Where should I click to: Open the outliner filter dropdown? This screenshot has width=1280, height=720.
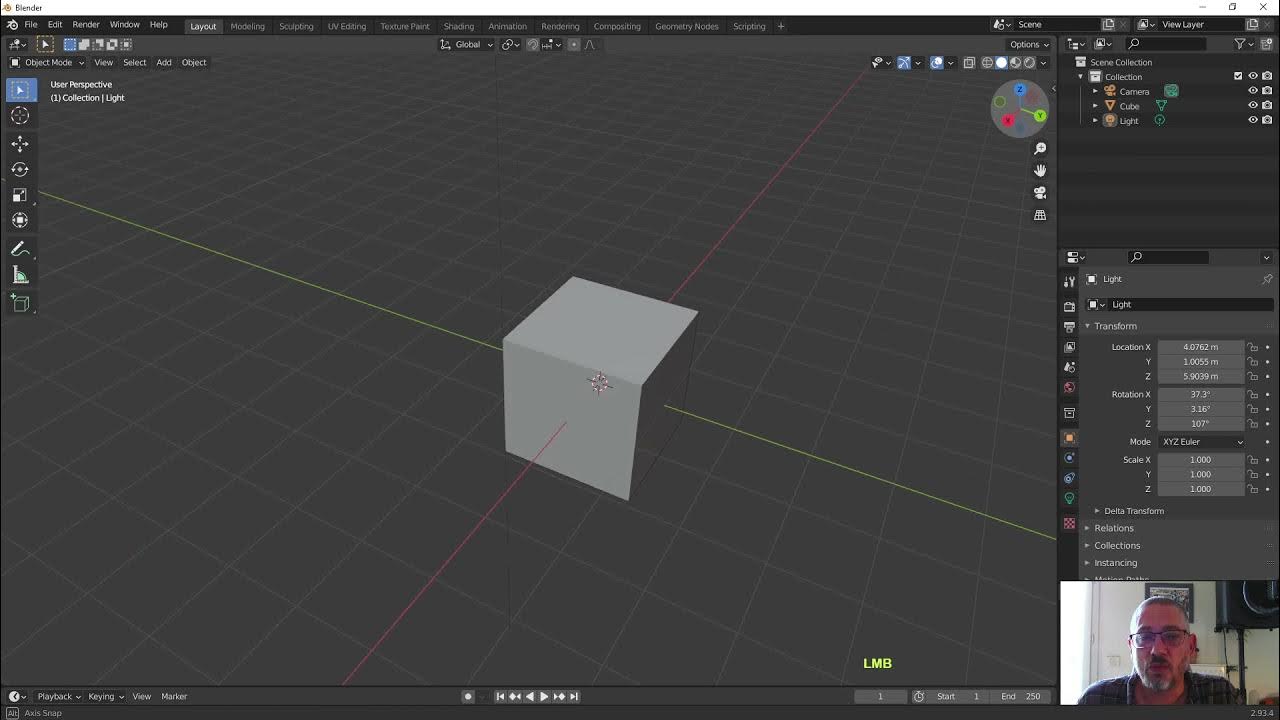coord(1244,44)
